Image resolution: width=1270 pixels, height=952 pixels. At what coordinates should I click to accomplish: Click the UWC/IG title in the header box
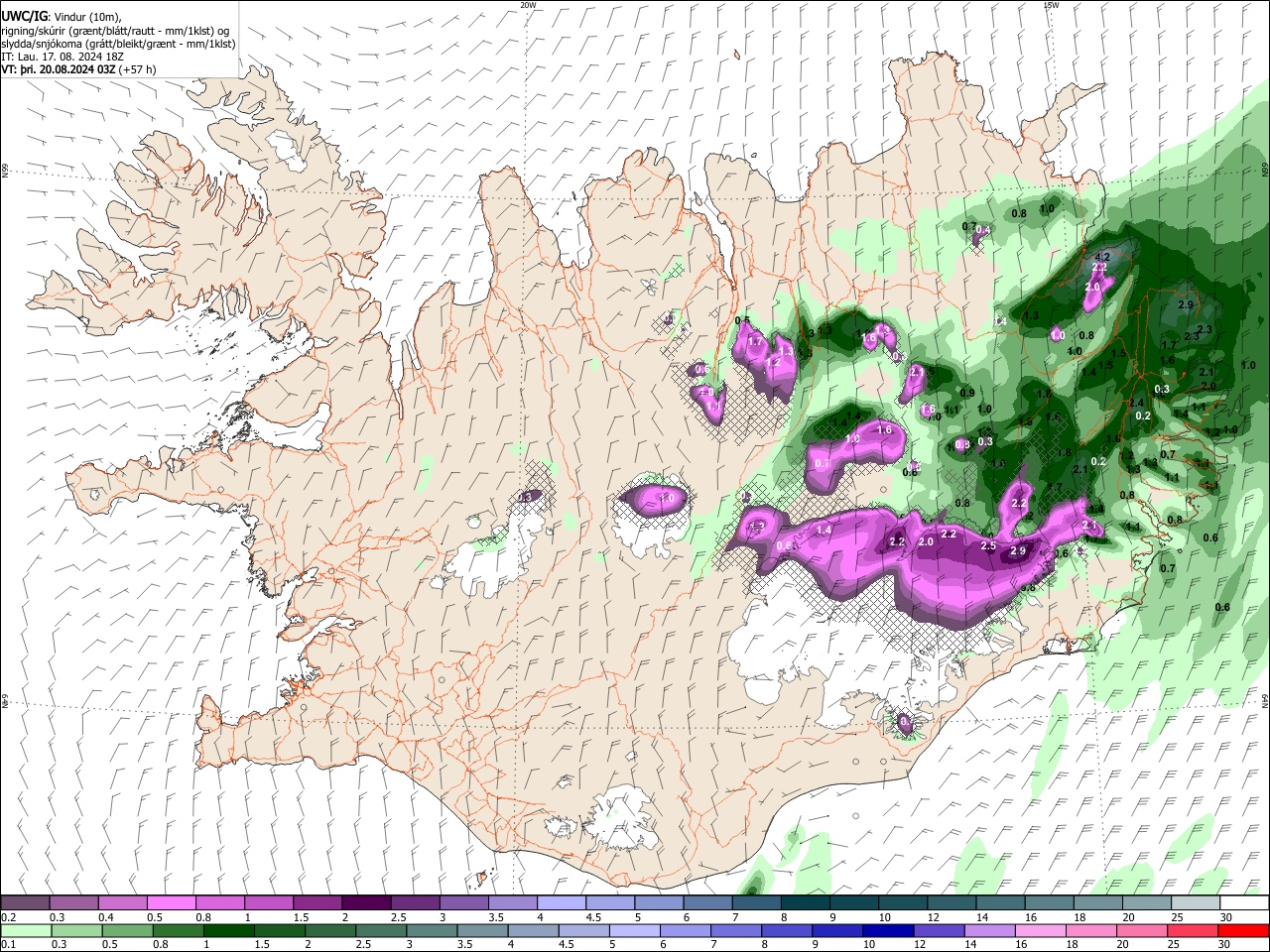23,17
